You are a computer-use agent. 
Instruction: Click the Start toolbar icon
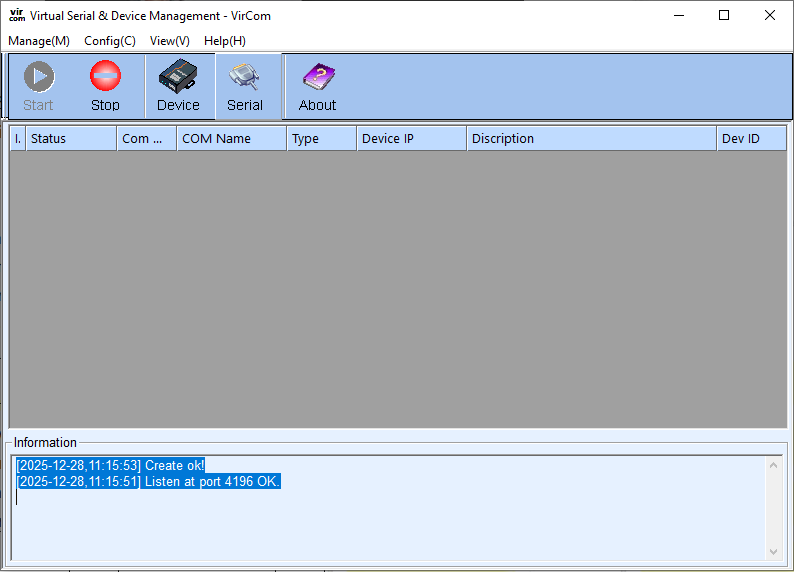39,77
